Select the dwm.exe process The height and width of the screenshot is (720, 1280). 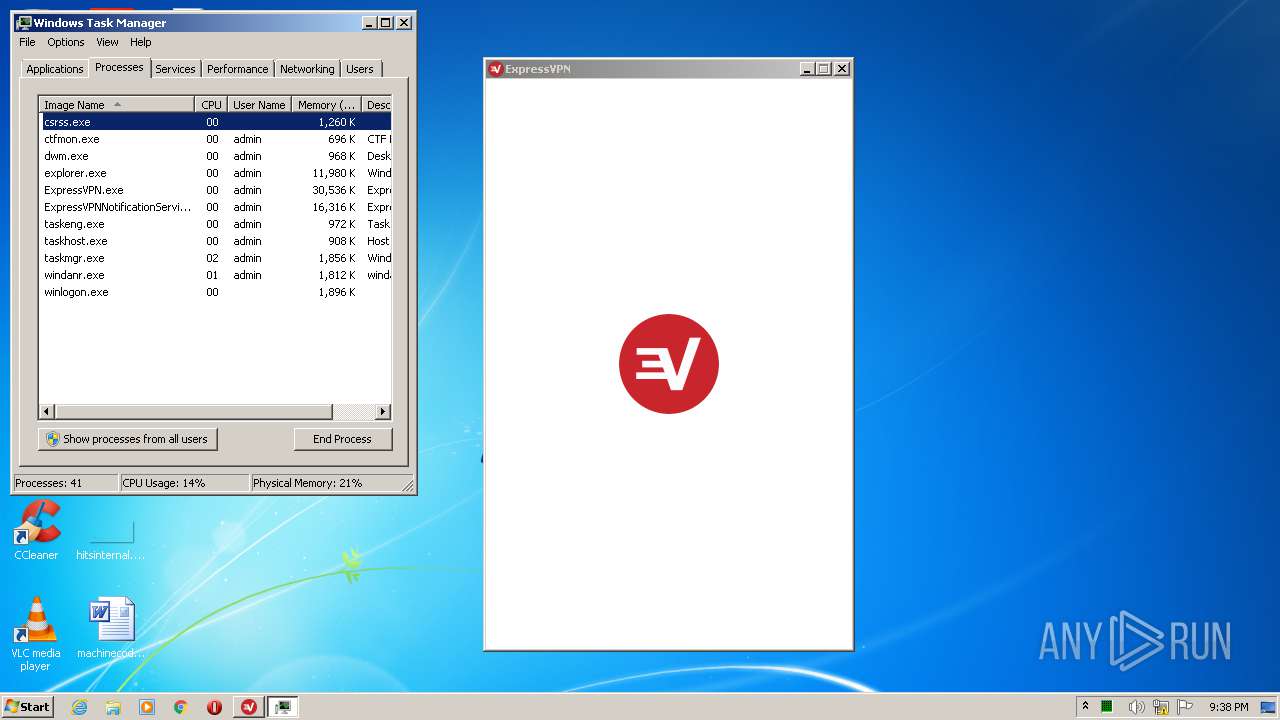tap(215, 156)
